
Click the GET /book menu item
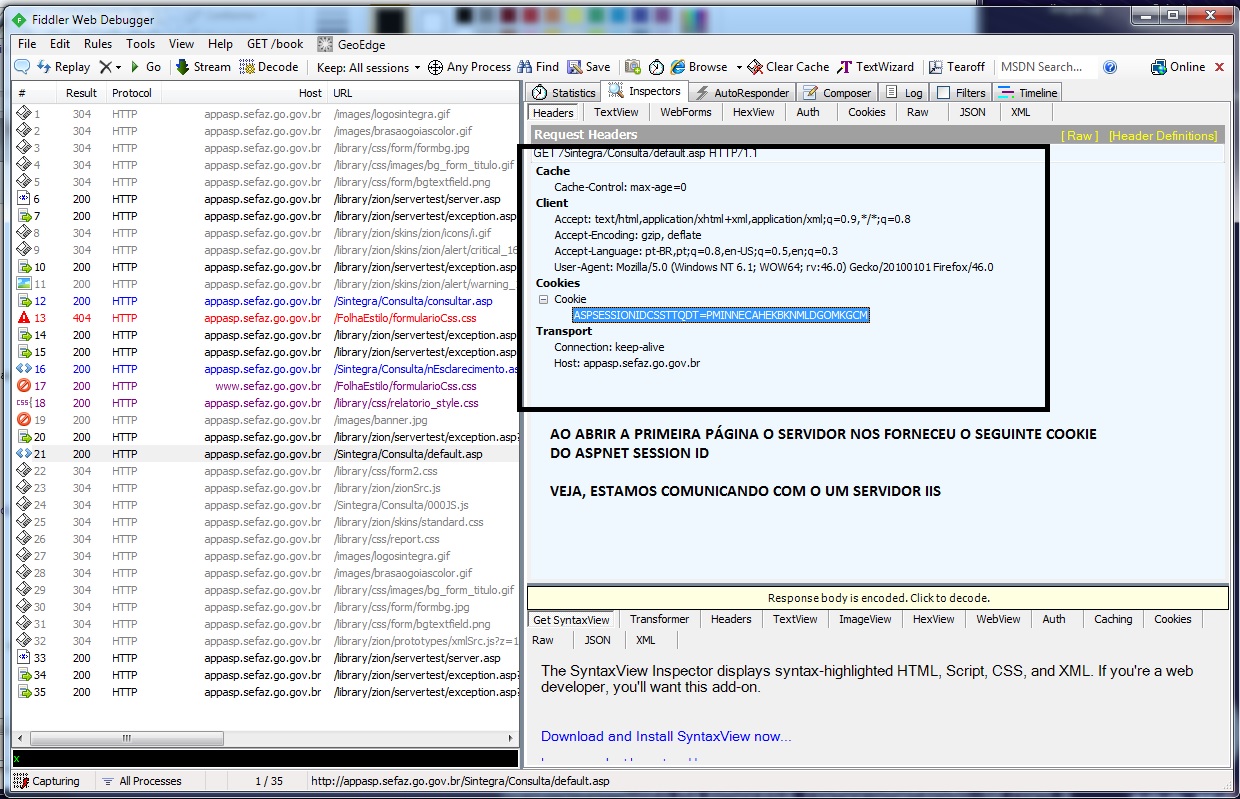275,44
